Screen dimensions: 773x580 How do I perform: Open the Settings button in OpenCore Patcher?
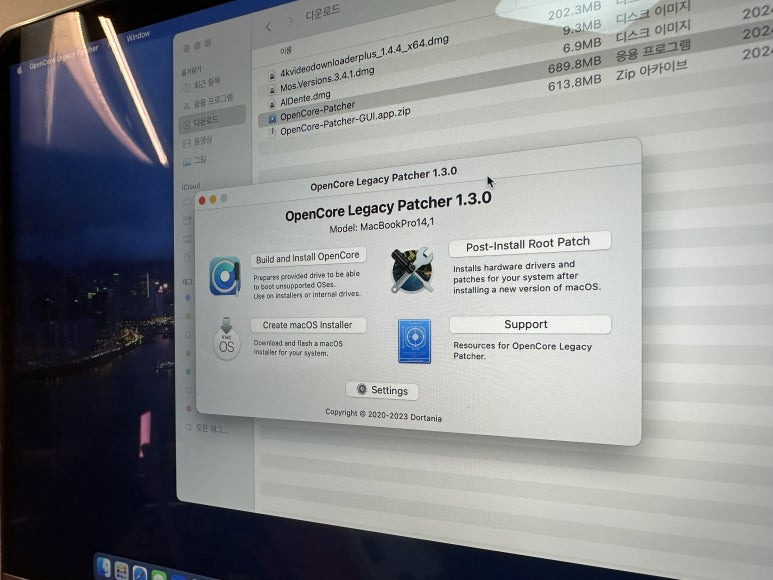[x=382, y=390]
